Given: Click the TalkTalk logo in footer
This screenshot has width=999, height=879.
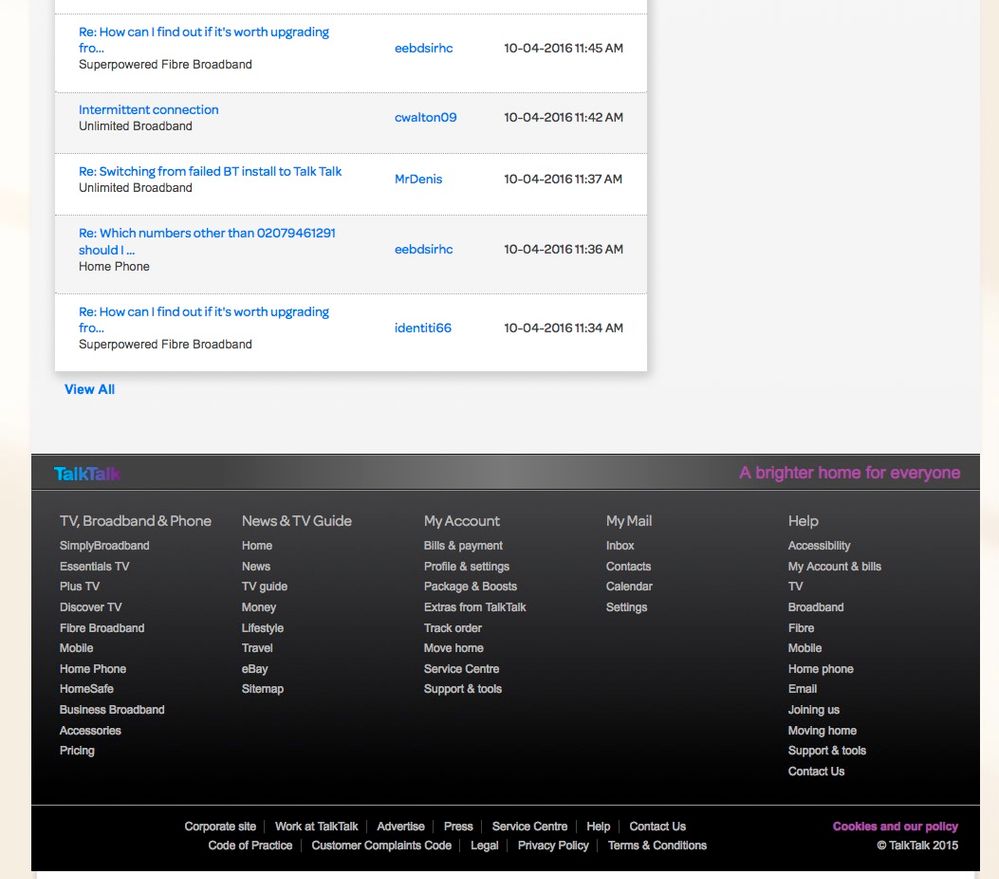Looking at the screenshot, I should [x=87, y=474].
